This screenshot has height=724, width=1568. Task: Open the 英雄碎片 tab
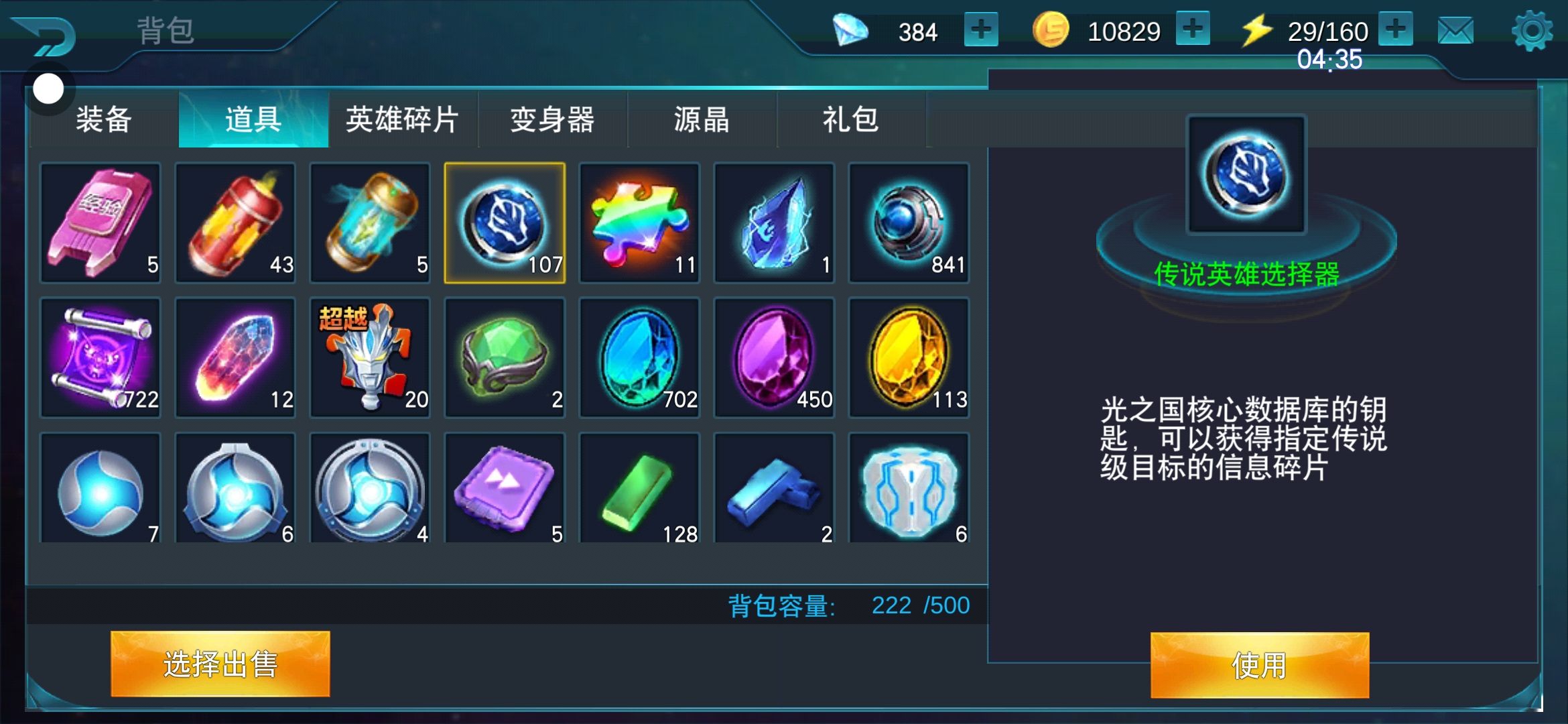(x=403, y=119)
